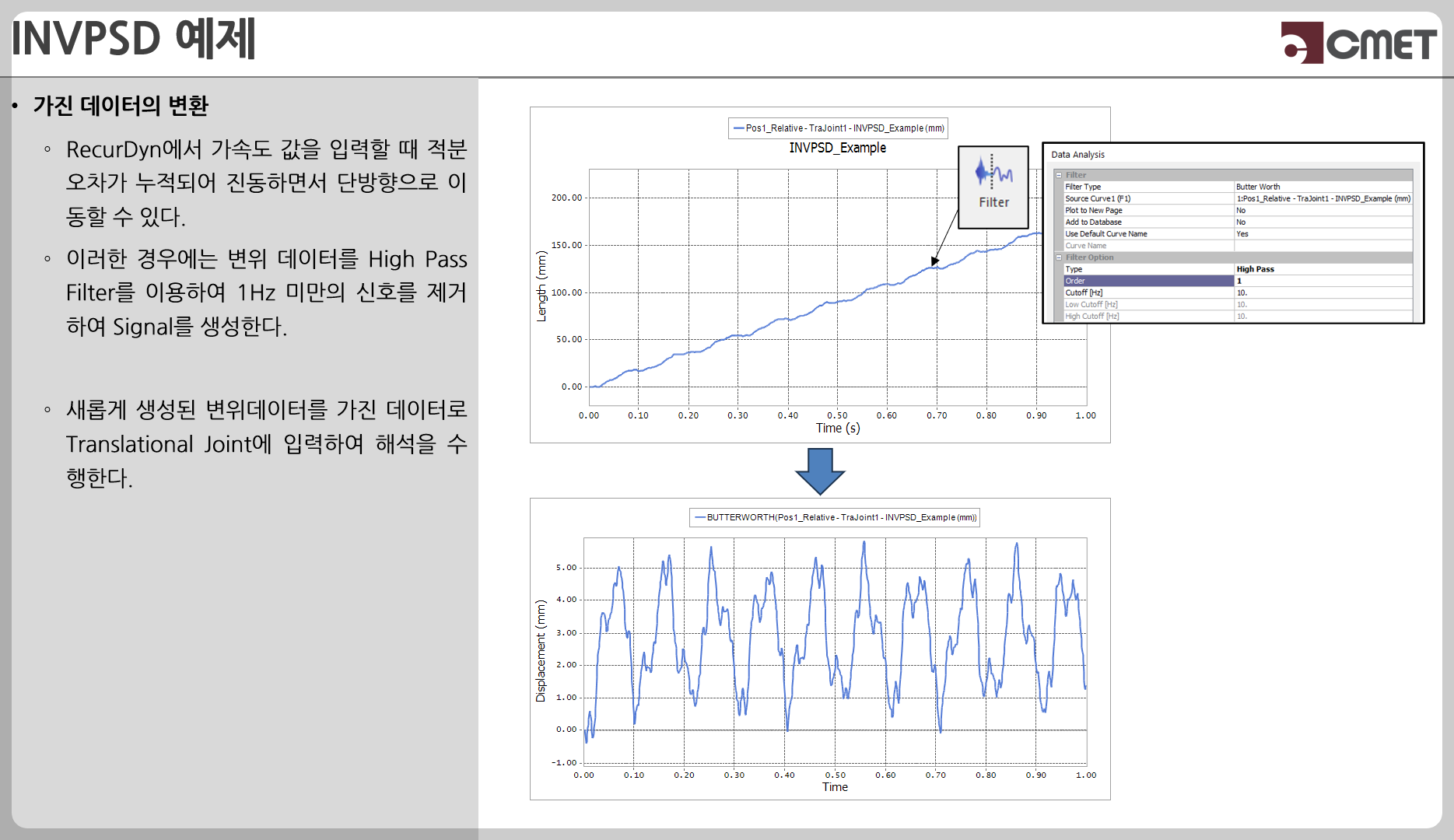Click the CMET logo

coord(1358,43)
